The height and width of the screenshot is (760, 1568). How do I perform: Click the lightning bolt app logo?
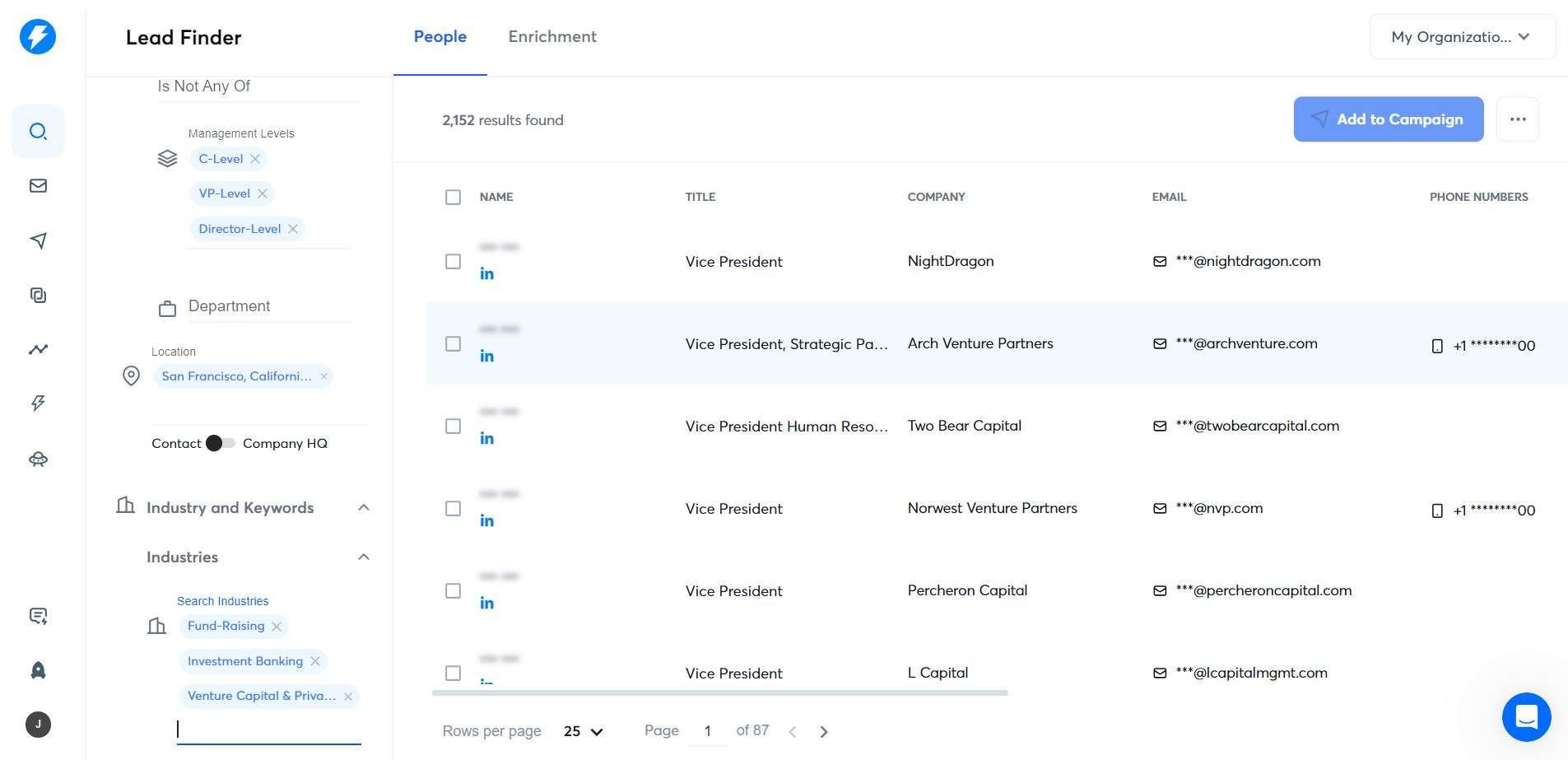tap(38, 37)
